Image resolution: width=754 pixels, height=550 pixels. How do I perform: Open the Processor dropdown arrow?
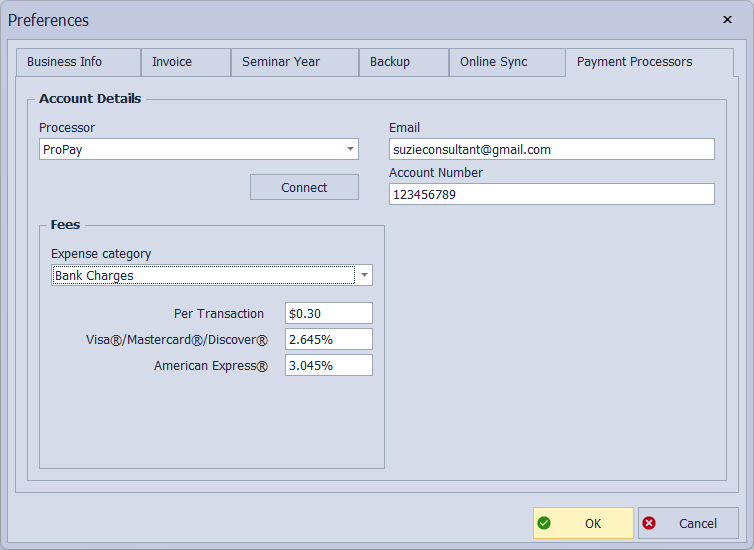pyautogui.click(x=350, y=149)
